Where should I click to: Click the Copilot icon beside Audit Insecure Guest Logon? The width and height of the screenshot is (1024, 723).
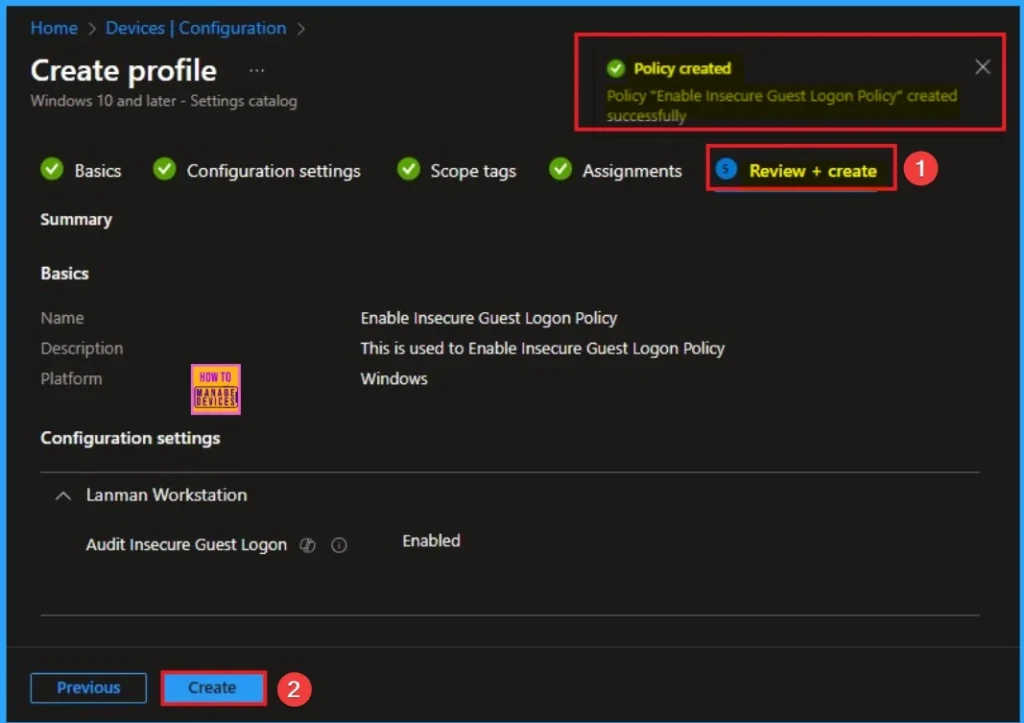coord(308,545)
